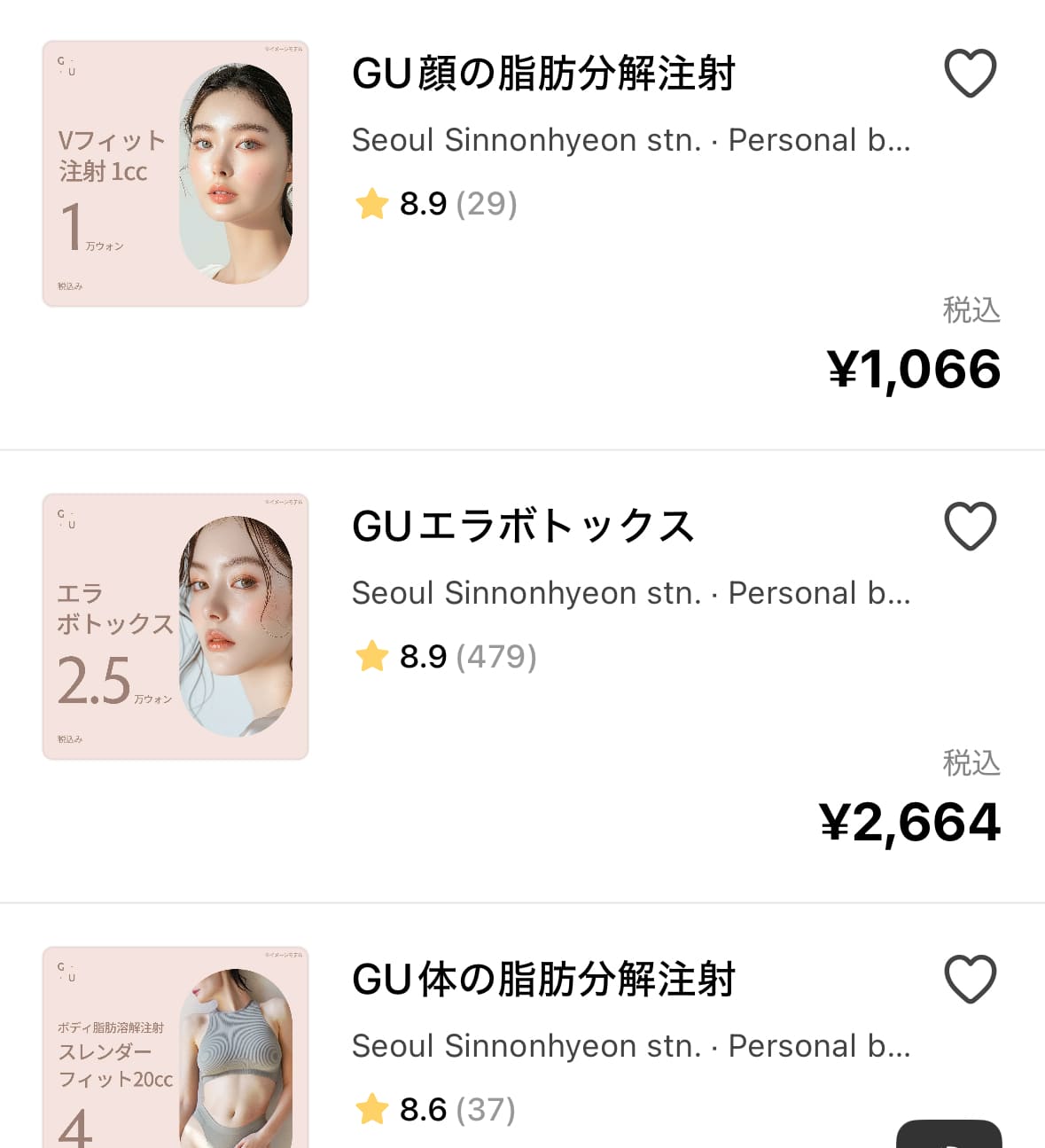1045x1148 pixels.
Task: Tap the star icon beside 8.6 (37)
Action: (371, 1109)
